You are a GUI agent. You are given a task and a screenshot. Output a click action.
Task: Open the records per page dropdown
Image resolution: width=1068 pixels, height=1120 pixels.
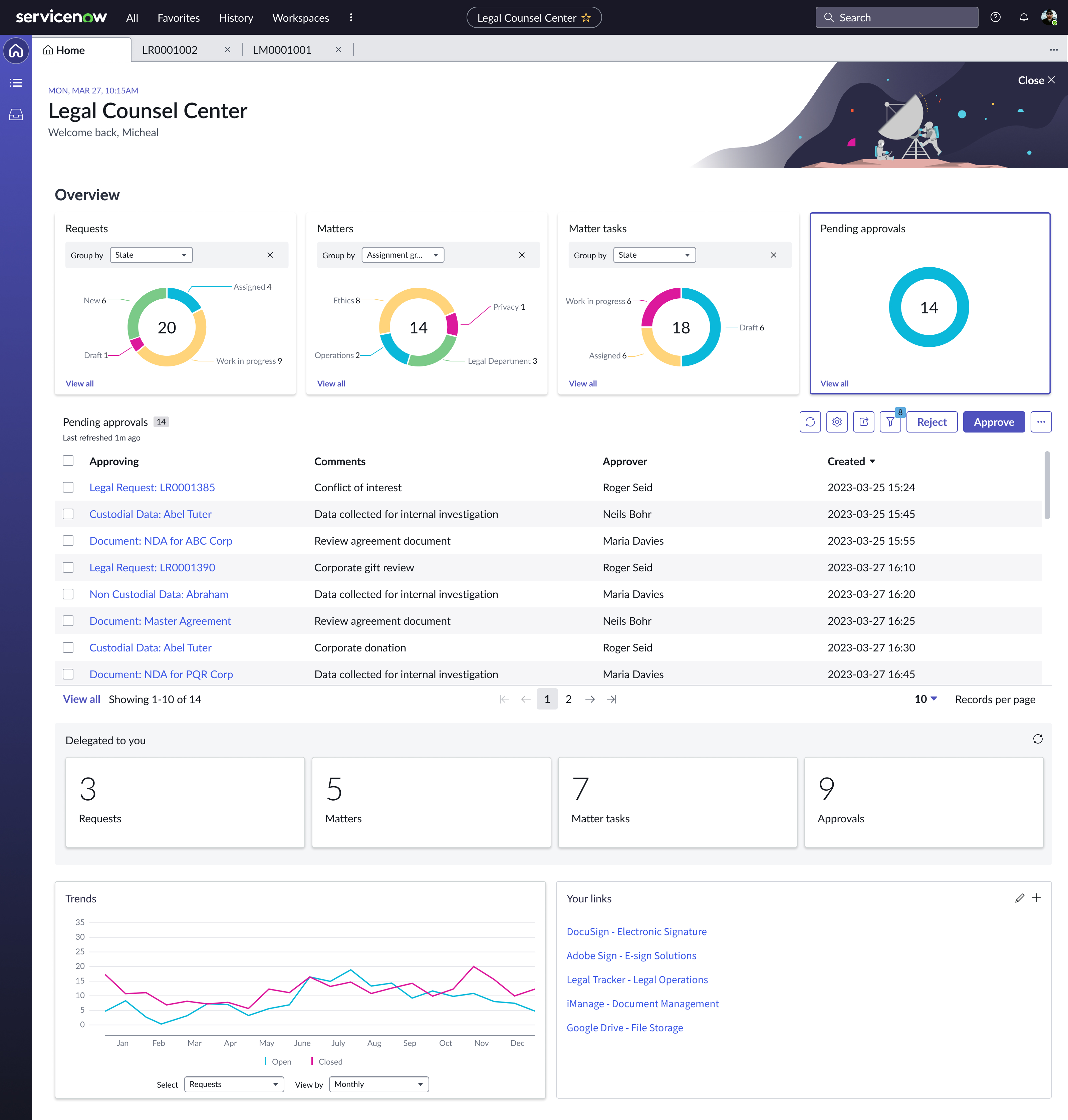coord(926,699)
